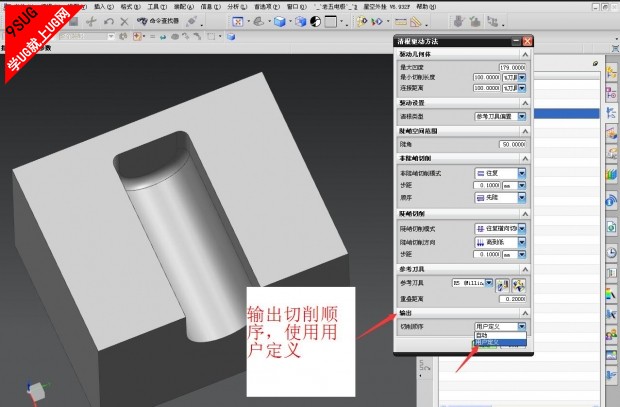
Task: Open the greyed selection filter combo box
Action: (87, 36)
